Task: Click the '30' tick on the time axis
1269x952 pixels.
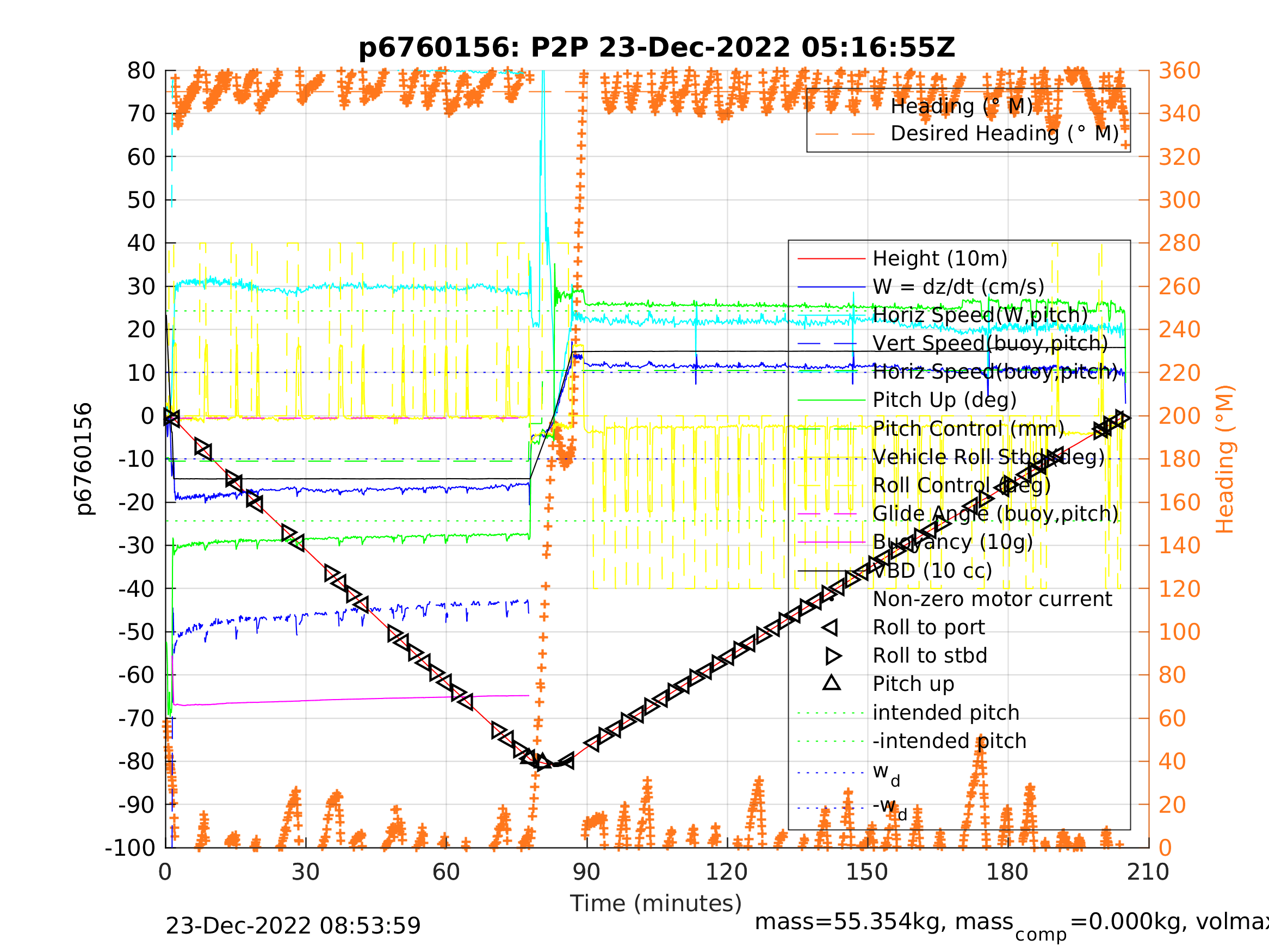Action: coord(305,872)
